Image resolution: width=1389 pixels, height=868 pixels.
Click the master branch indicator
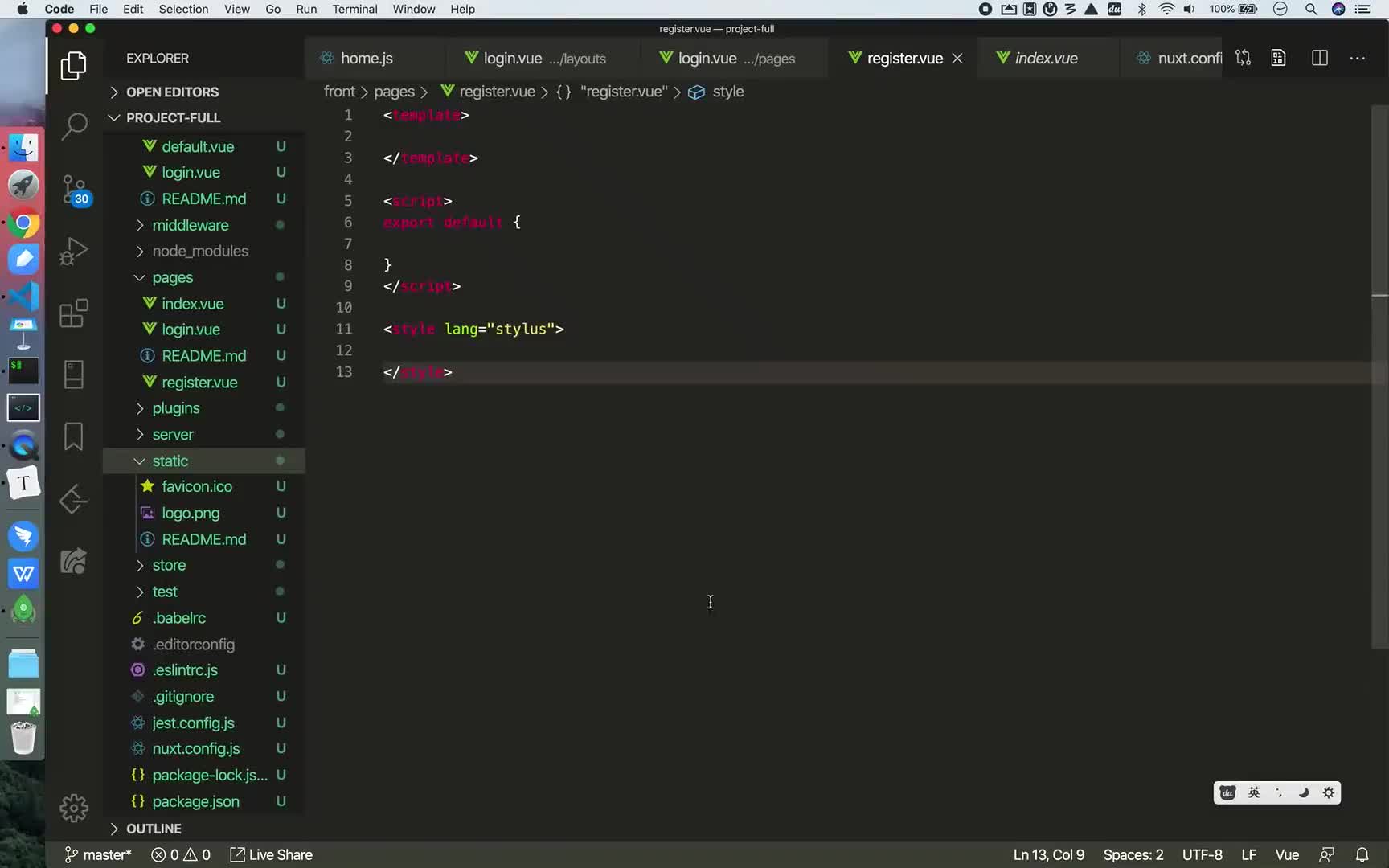pyautogui.click(x=97, y=854)
